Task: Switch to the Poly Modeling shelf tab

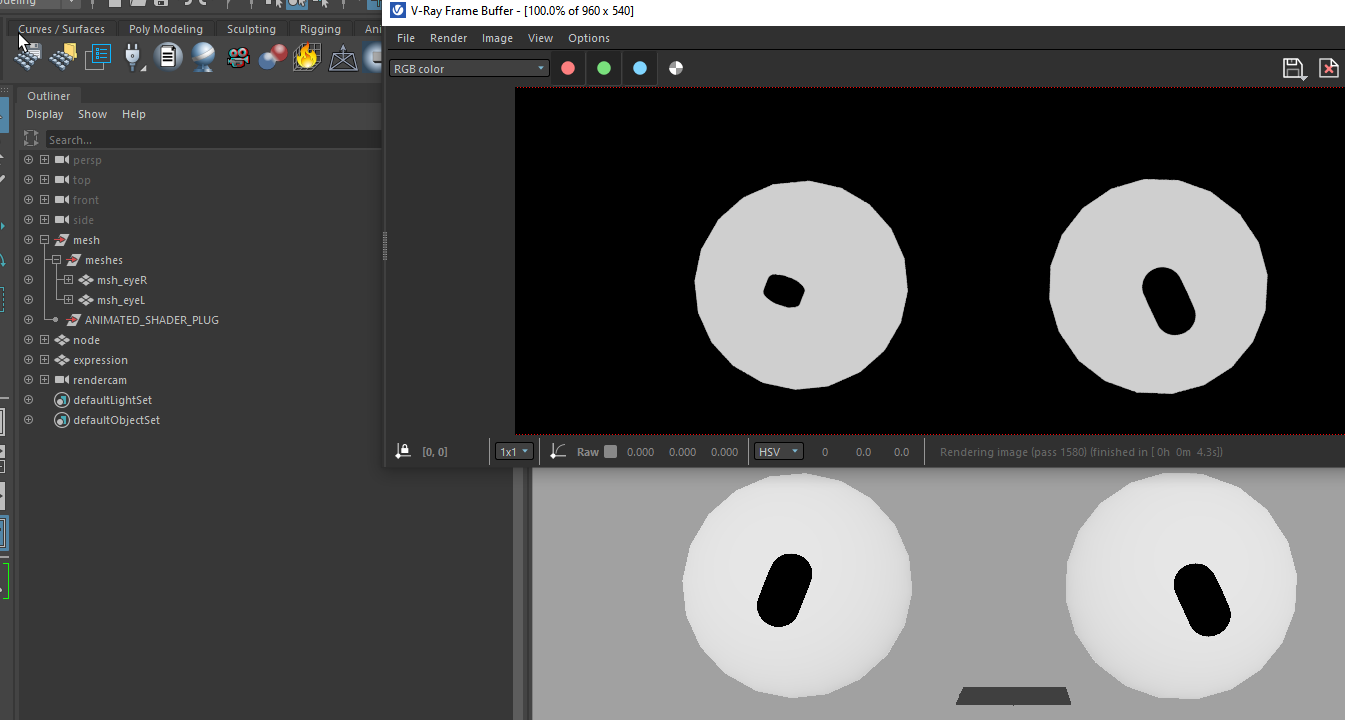Action: pos(166,29)
